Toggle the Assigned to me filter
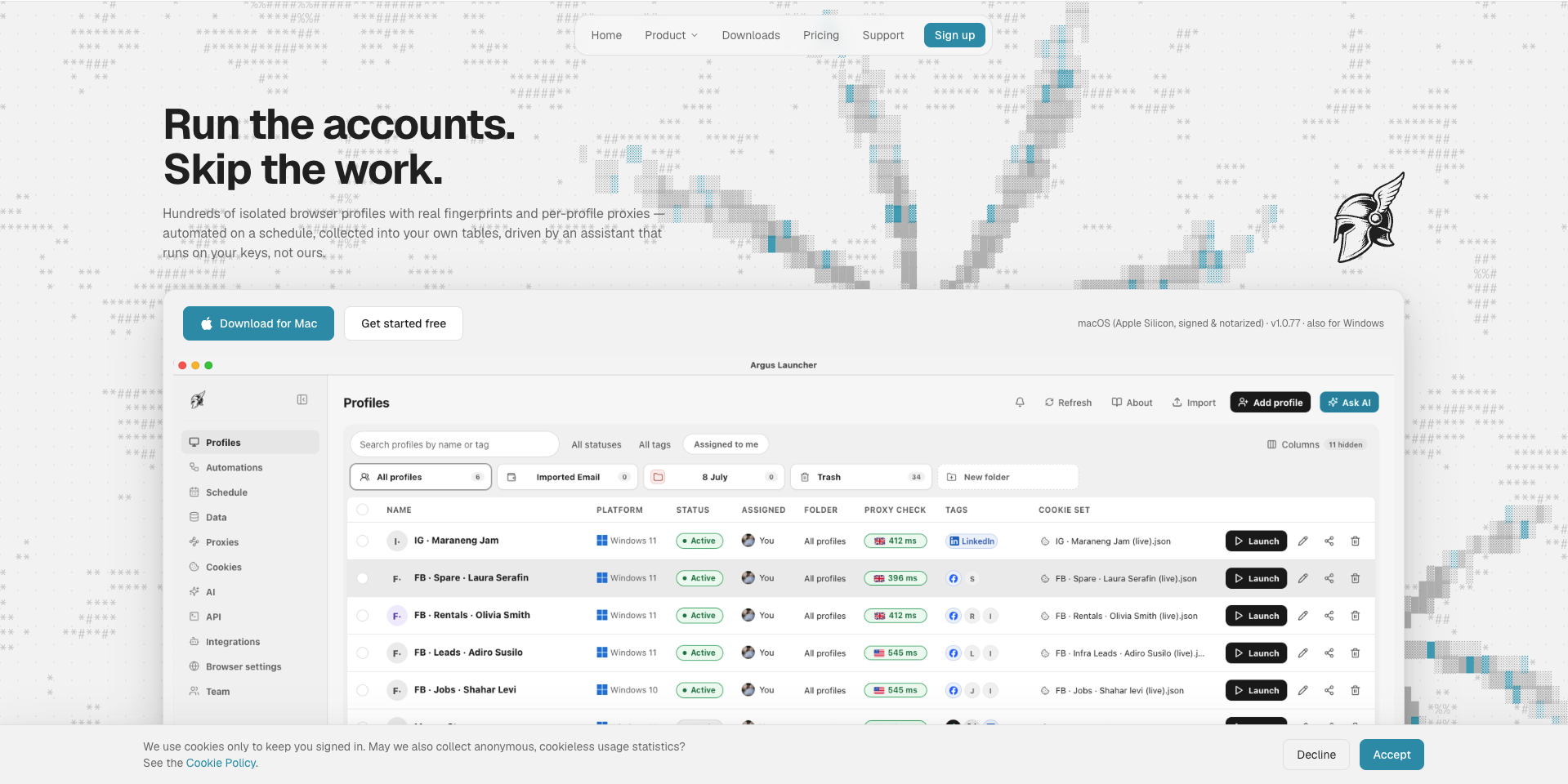 726,444
